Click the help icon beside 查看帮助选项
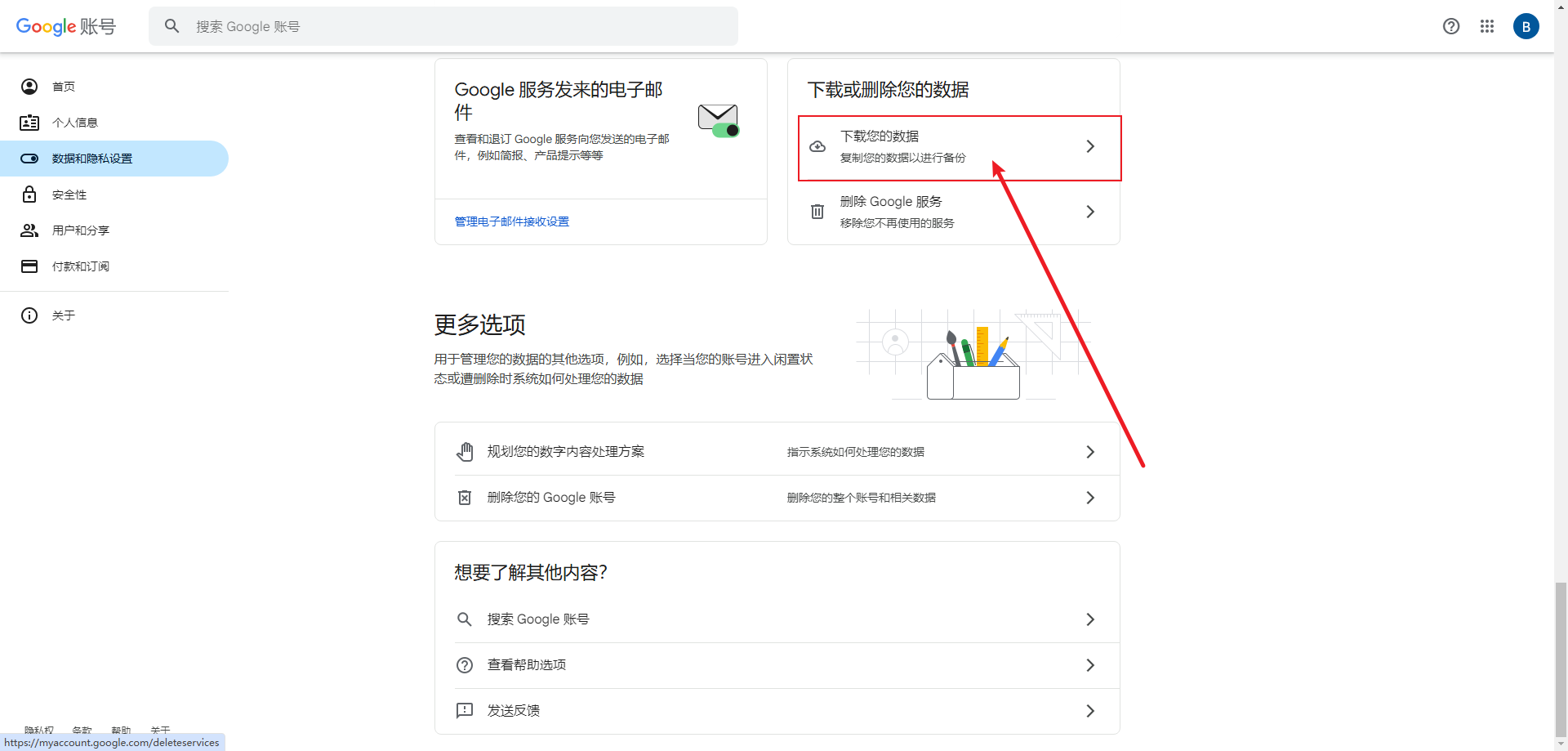The width and height of the screenshot is (1568, 751). point(465,665)
